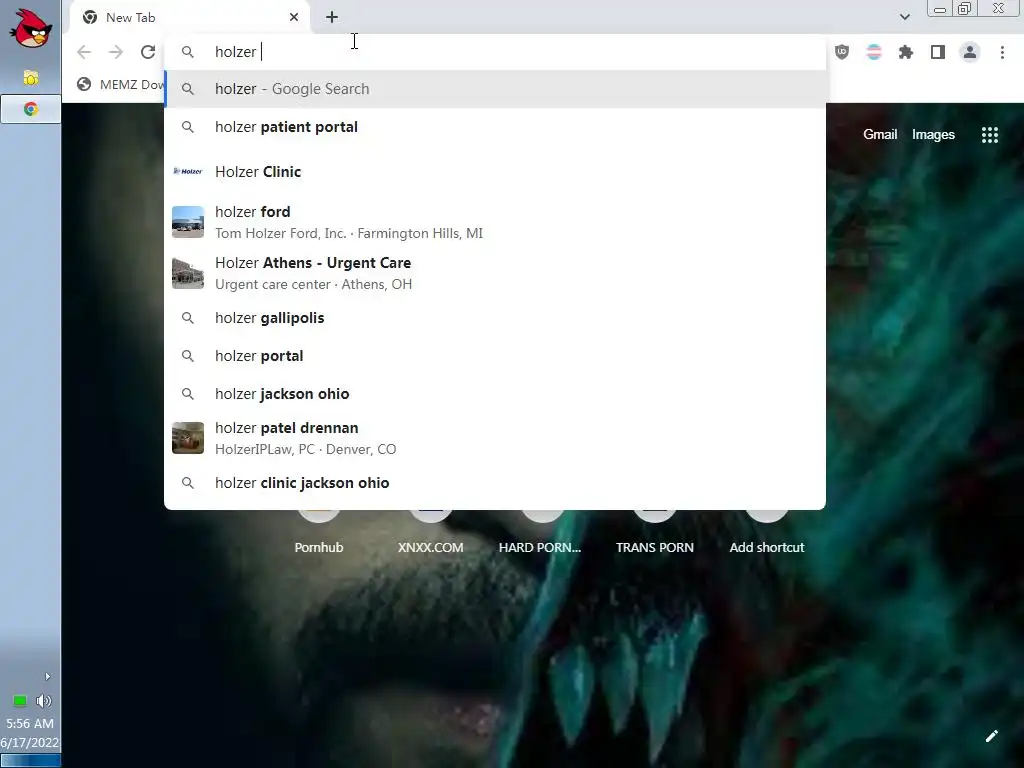
Task: Click the Angry Birds icon on the sidebar
Action: coord(30,29)
